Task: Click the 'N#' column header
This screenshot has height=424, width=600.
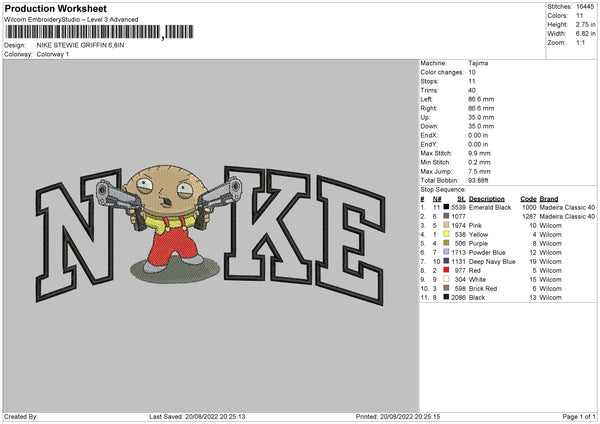Action: (437, 199)
